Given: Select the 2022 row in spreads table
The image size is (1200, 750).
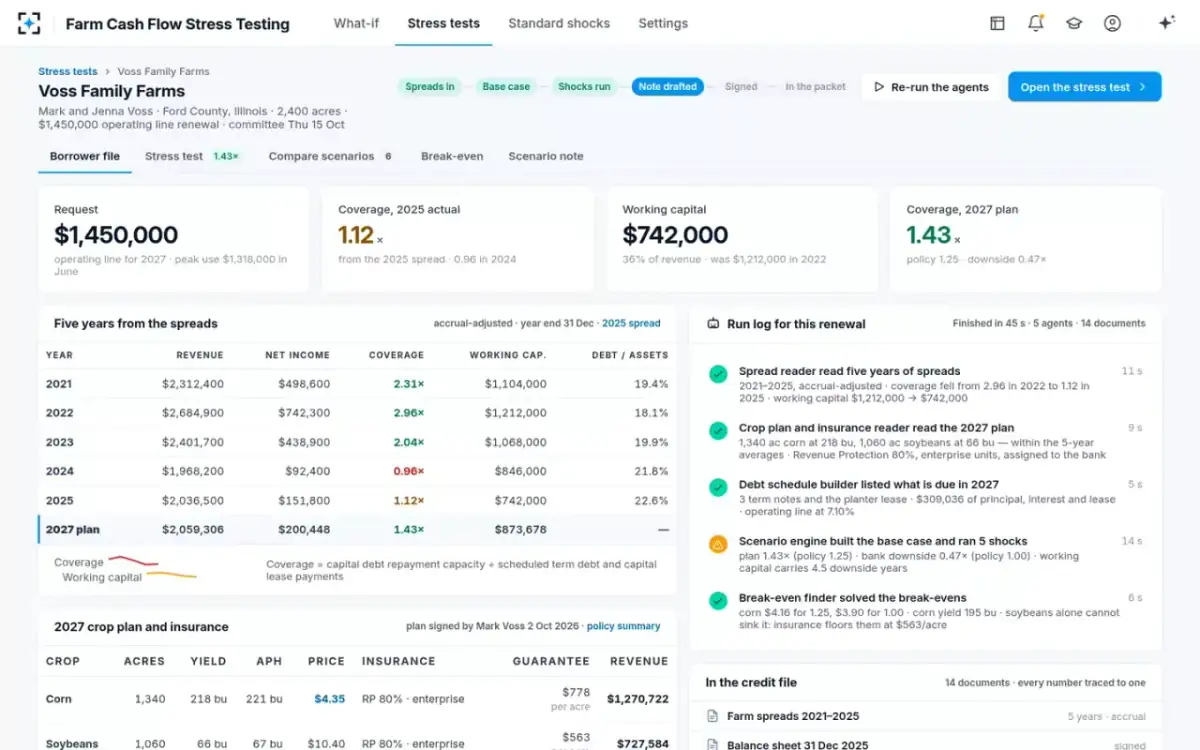Looking at the screenshot, I should (357, 413).
